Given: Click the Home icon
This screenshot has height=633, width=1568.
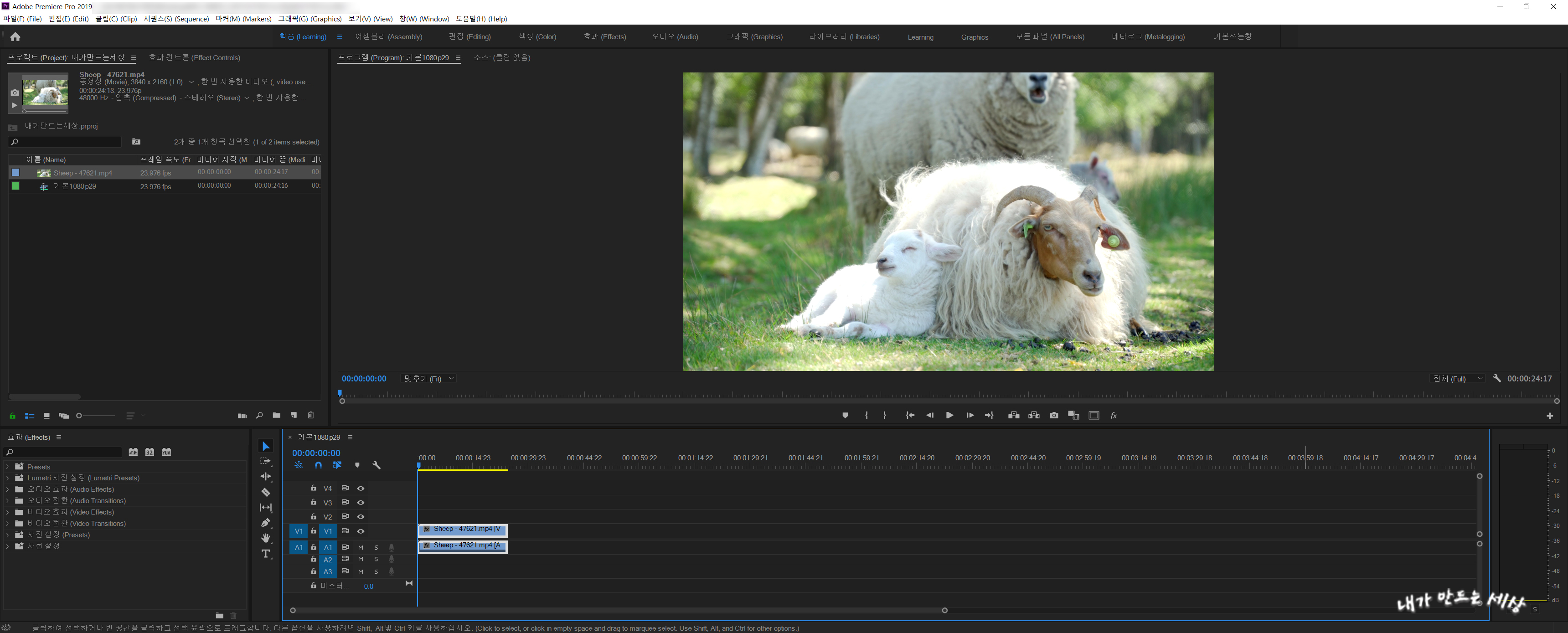Looking at the screenshot, I should point(15,37).
